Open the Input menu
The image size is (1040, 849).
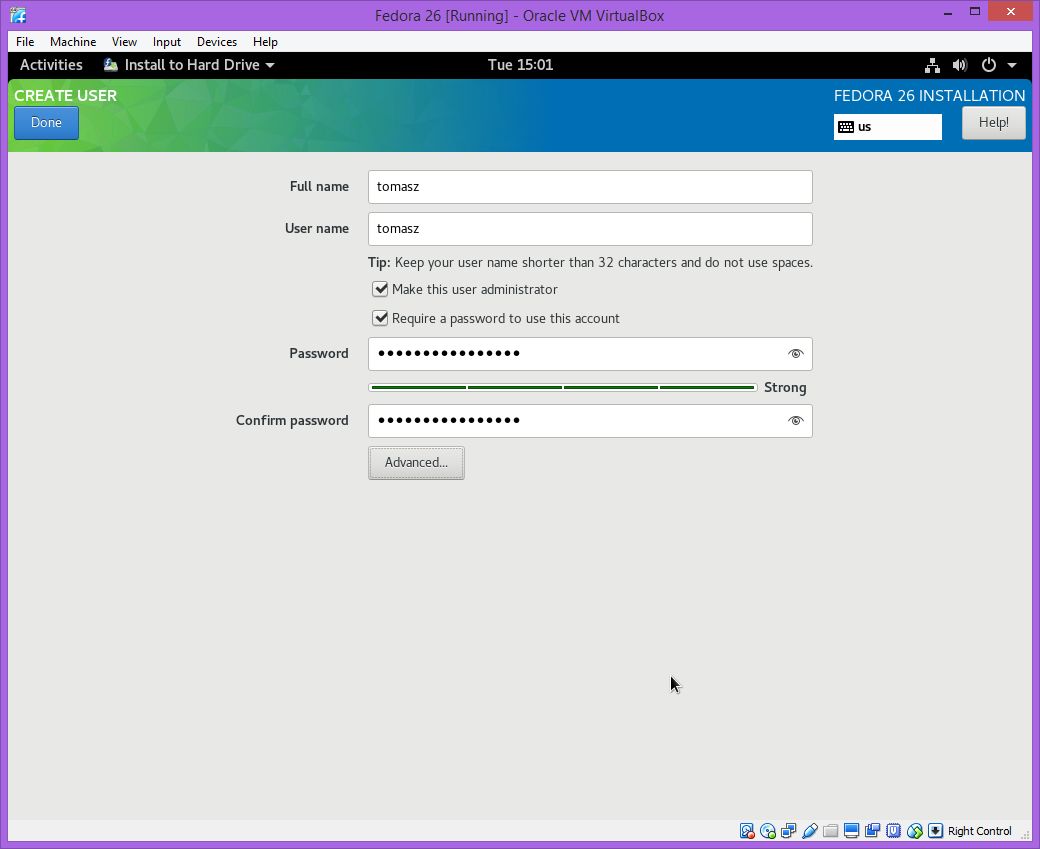pyautogui.click(x=166, y=42)
